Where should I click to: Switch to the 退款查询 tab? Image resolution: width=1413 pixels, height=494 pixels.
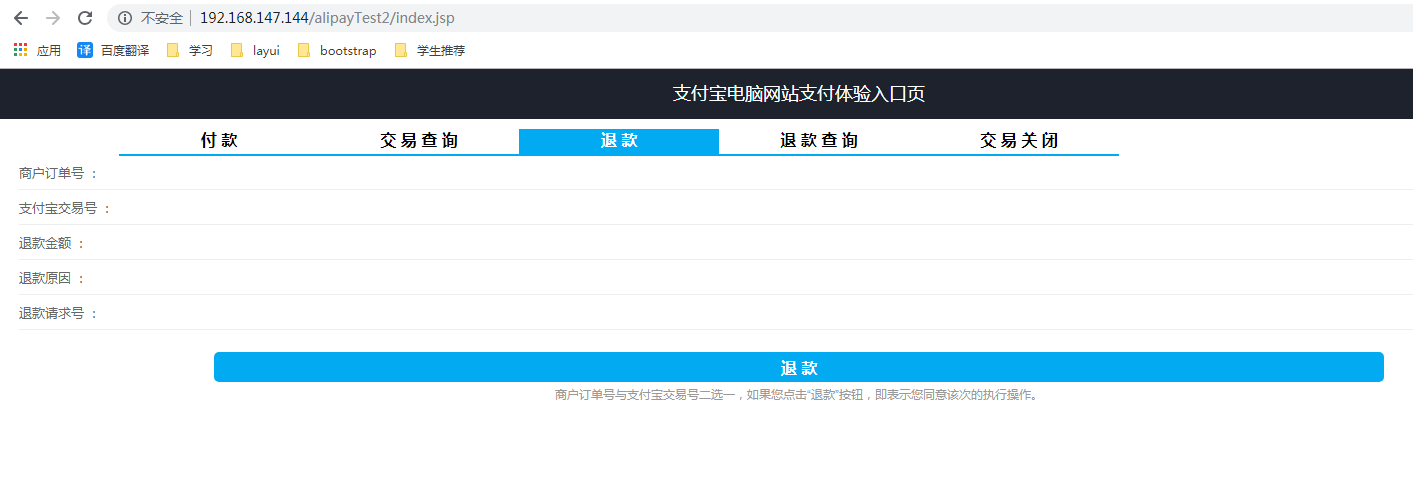819,141
